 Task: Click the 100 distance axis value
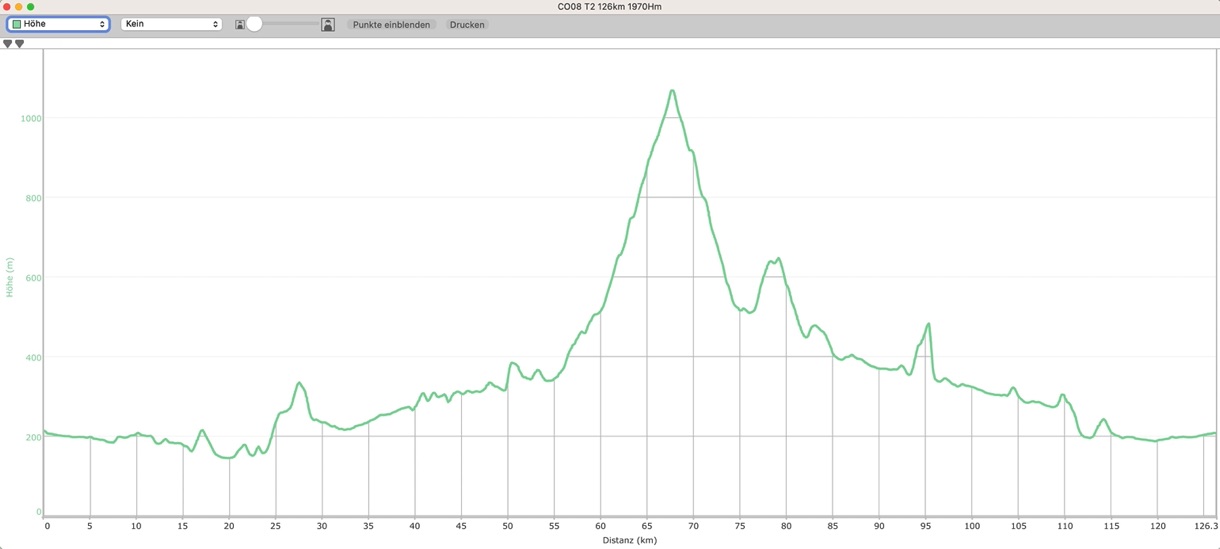click(972, 526)
